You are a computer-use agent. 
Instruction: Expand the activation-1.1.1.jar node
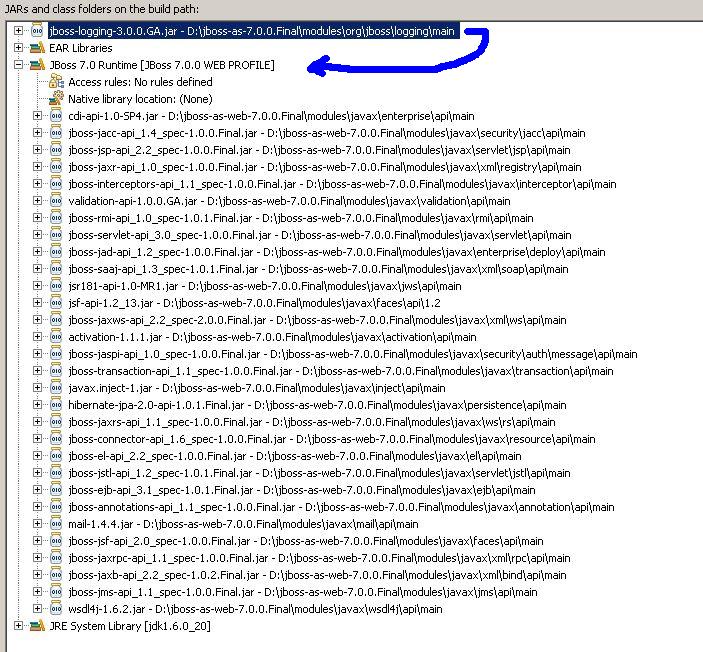click(x=38, y=337)
